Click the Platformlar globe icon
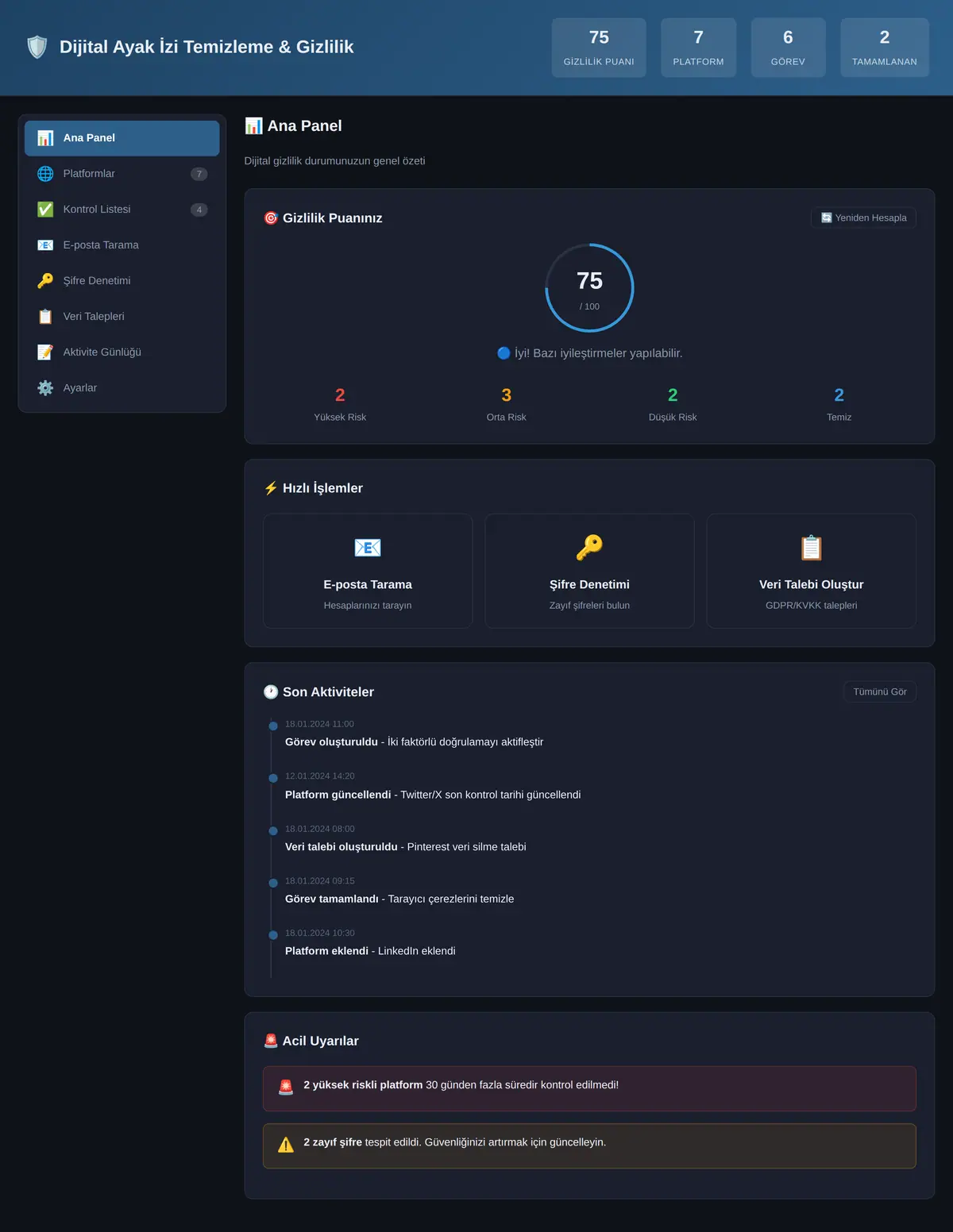Viewport: 953px width, 1232px height. 45,174
